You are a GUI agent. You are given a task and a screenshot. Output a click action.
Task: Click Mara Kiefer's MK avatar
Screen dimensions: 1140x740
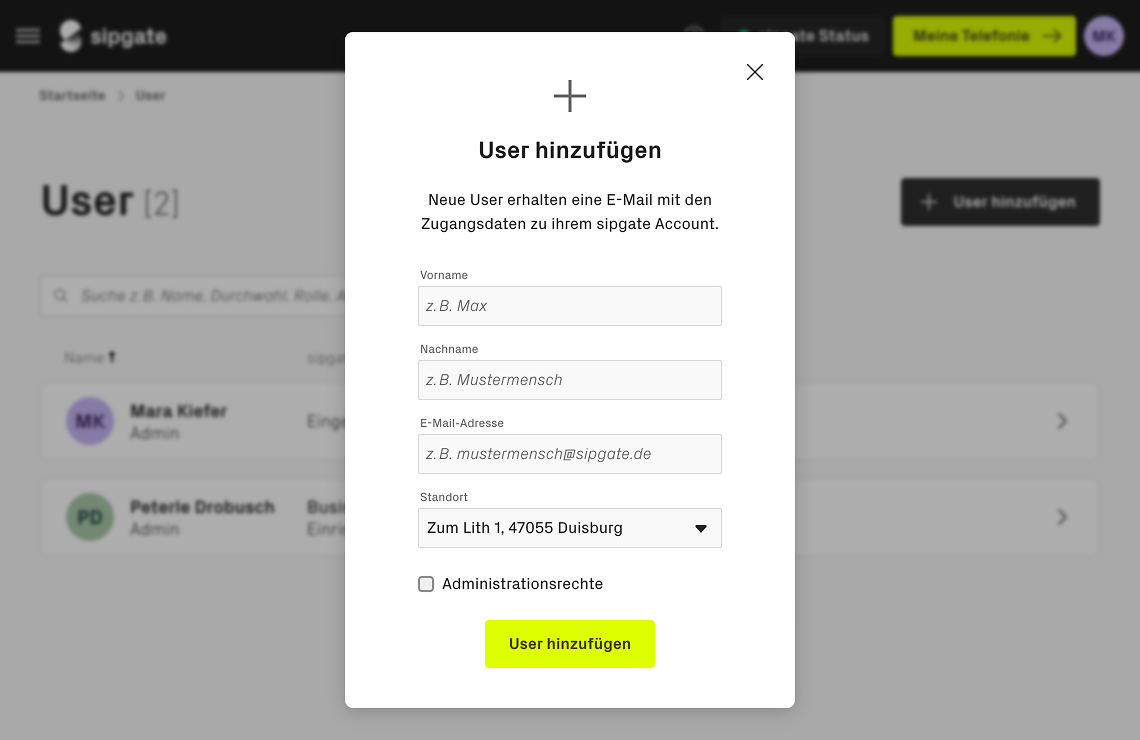(90, 421)
